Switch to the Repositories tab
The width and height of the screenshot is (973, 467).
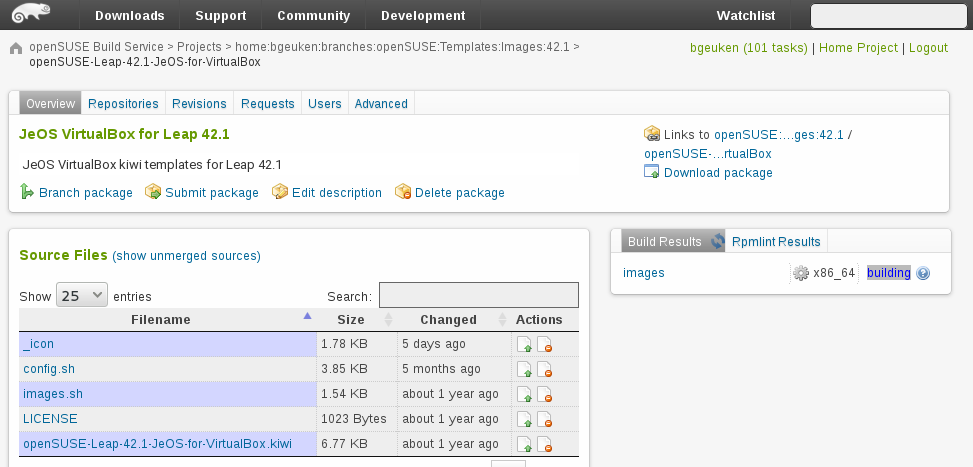[x=123, y=104]
